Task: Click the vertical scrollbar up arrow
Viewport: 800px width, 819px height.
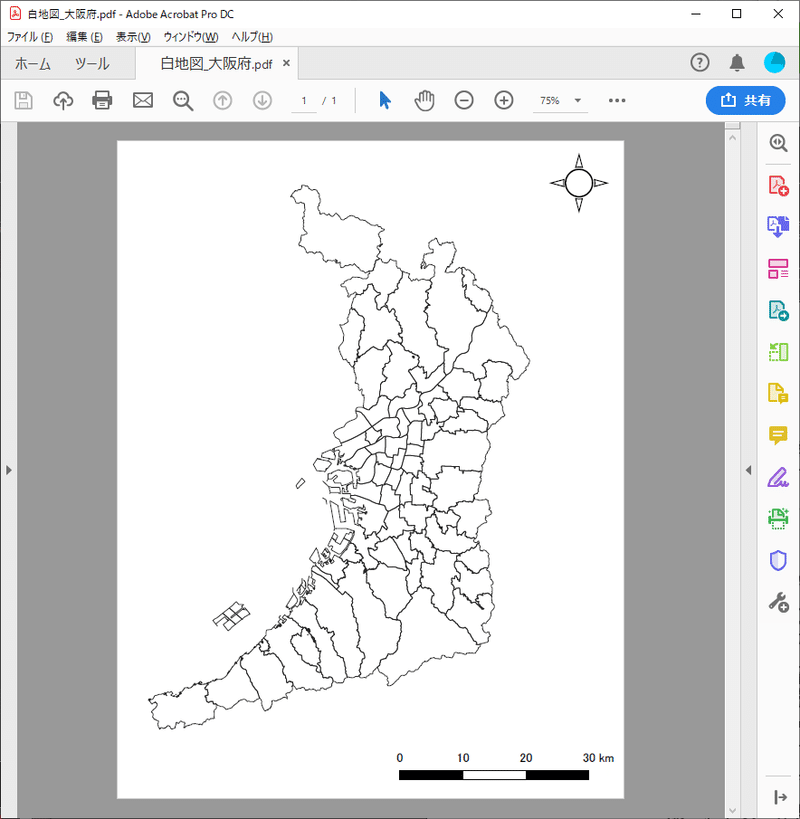Action: pos(732,138)
